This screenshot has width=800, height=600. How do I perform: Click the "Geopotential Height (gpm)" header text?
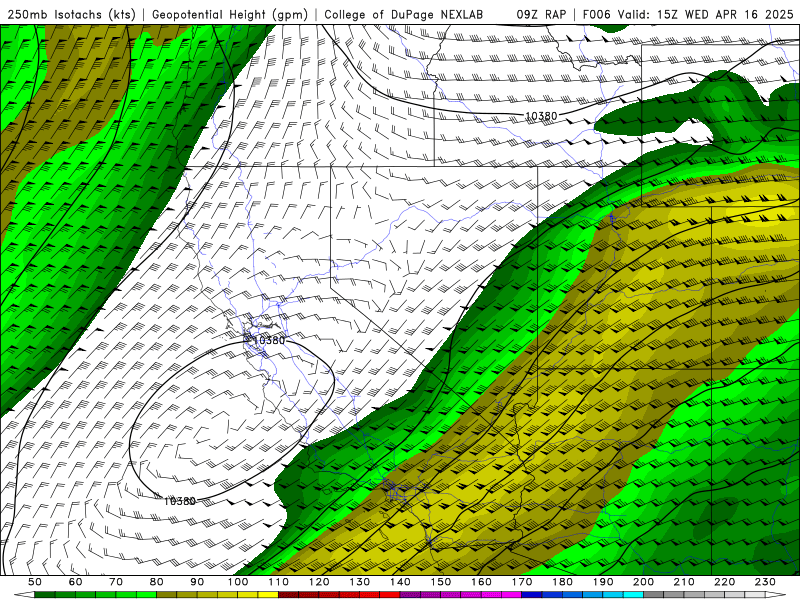[230, 15]
